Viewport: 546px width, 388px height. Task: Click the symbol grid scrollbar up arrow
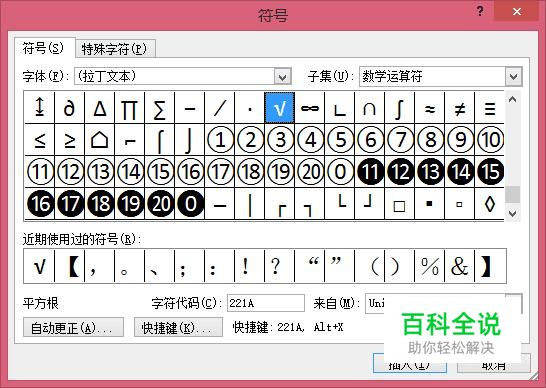(x=512, y=100)
